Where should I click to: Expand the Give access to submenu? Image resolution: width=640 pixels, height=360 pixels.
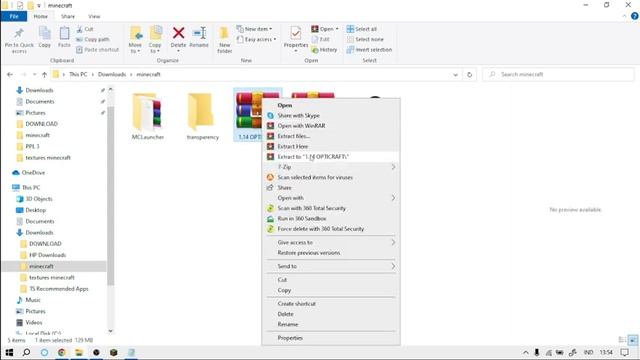tap(331, 242)
